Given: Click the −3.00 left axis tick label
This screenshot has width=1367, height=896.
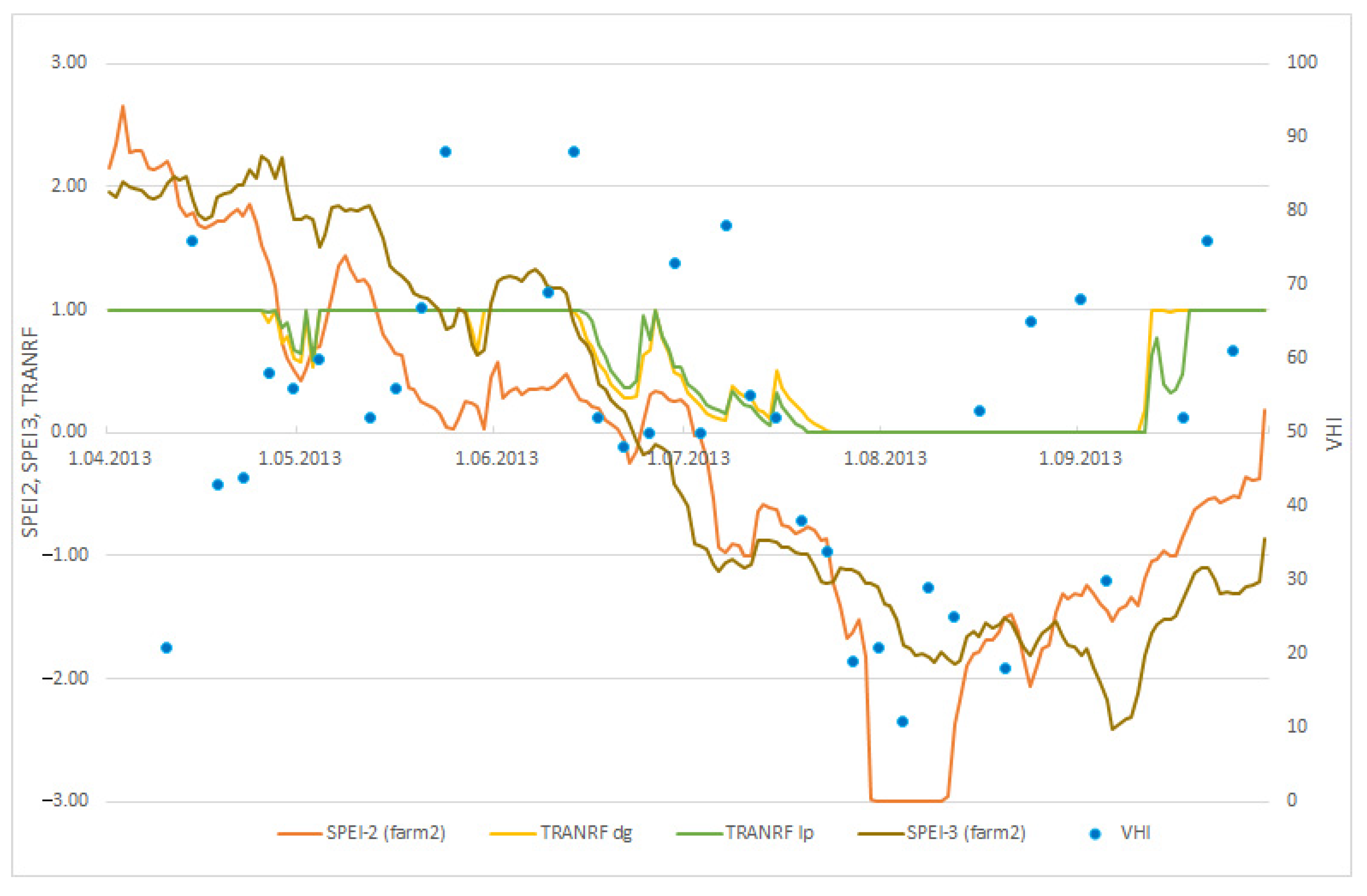Looking at the screenshot, I should [x=65, y=800].
